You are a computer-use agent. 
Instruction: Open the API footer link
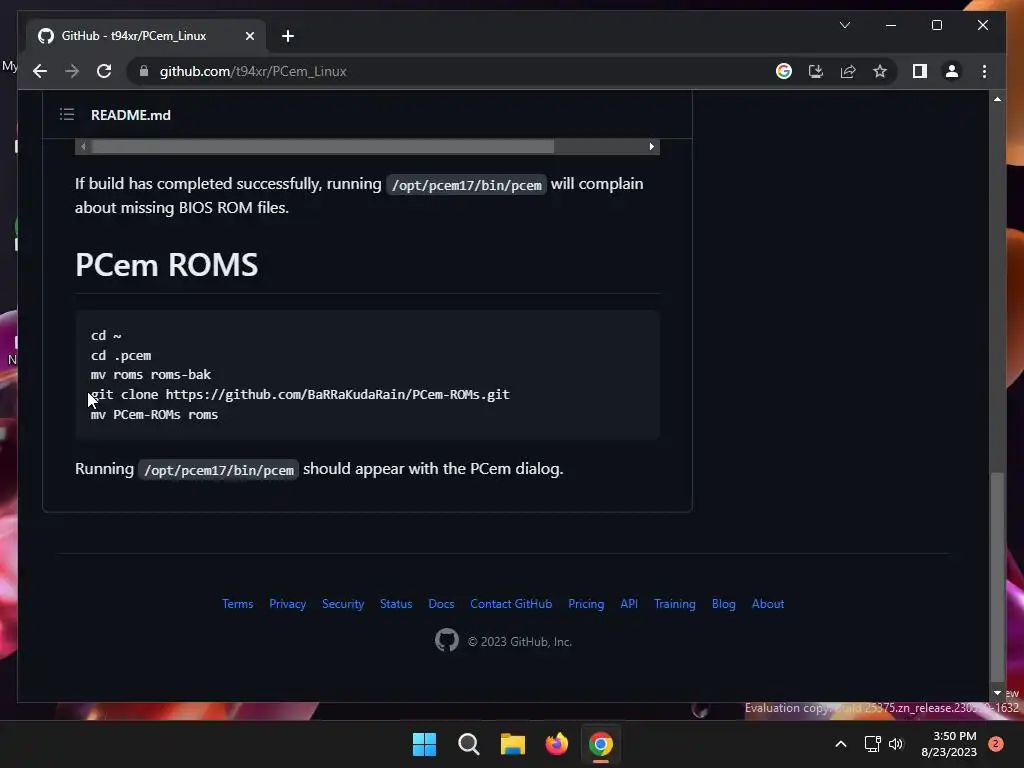(x=629, y=603)
